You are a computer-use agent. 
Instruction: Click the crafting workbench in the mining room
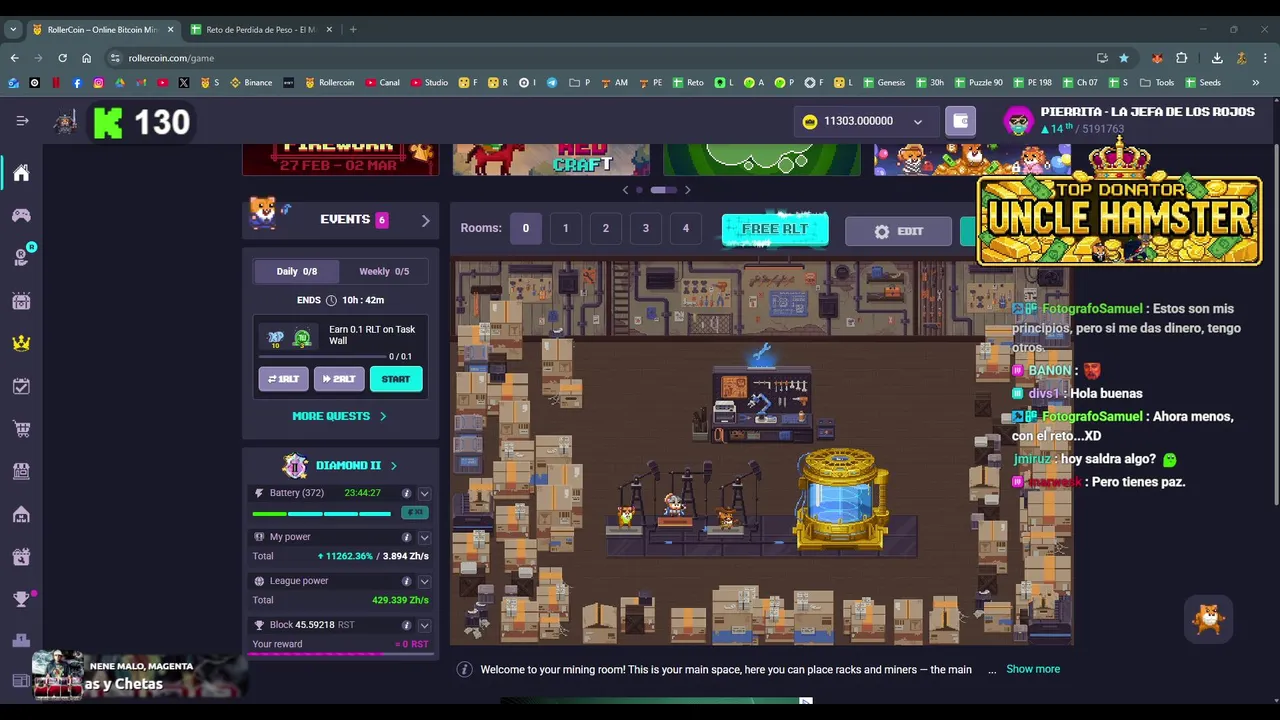[763, 403]
